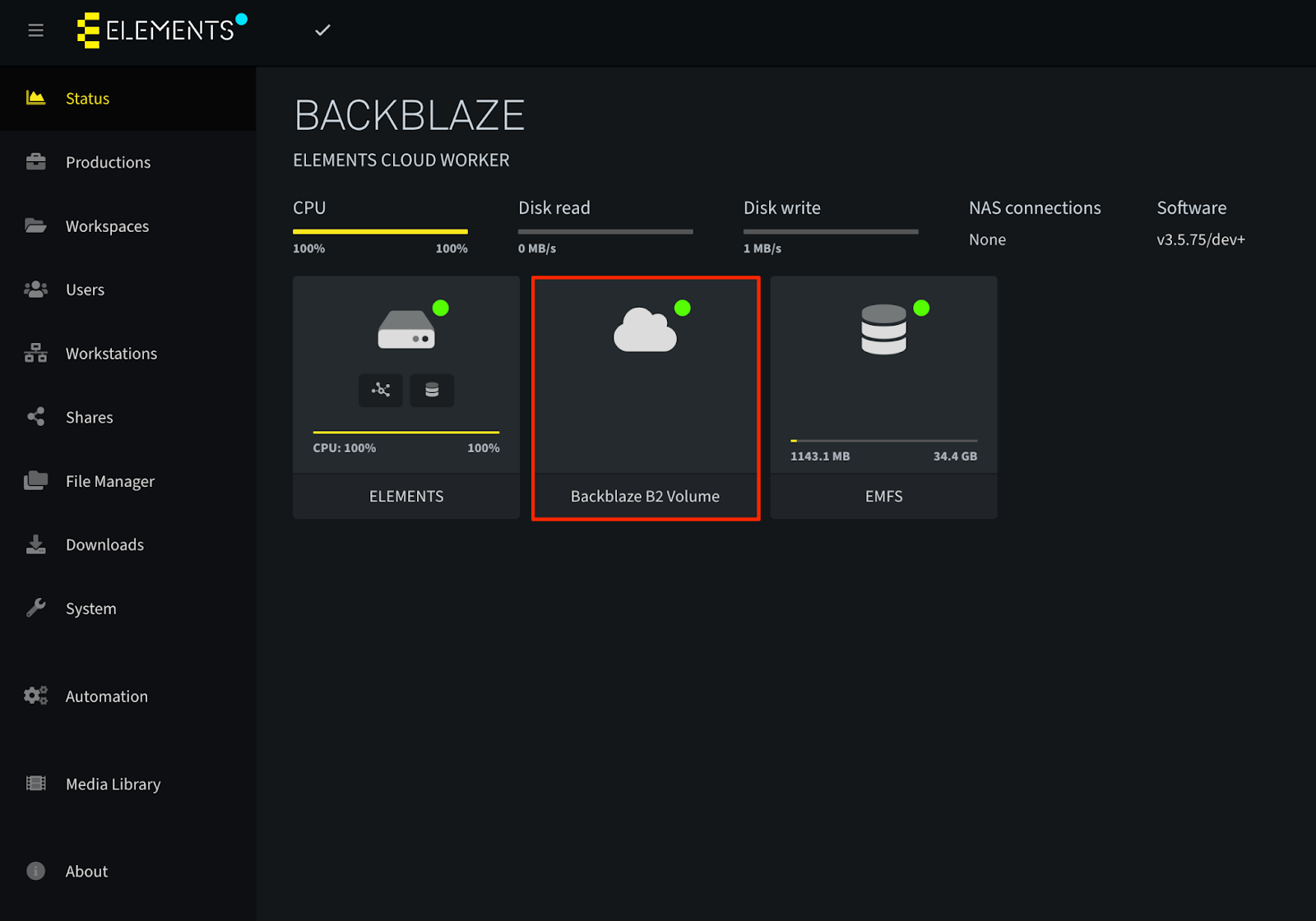The width and height of the screenshot is (1316, 921).
Task: Click the 34.4 GB capacity value
Action: [955, 456]
